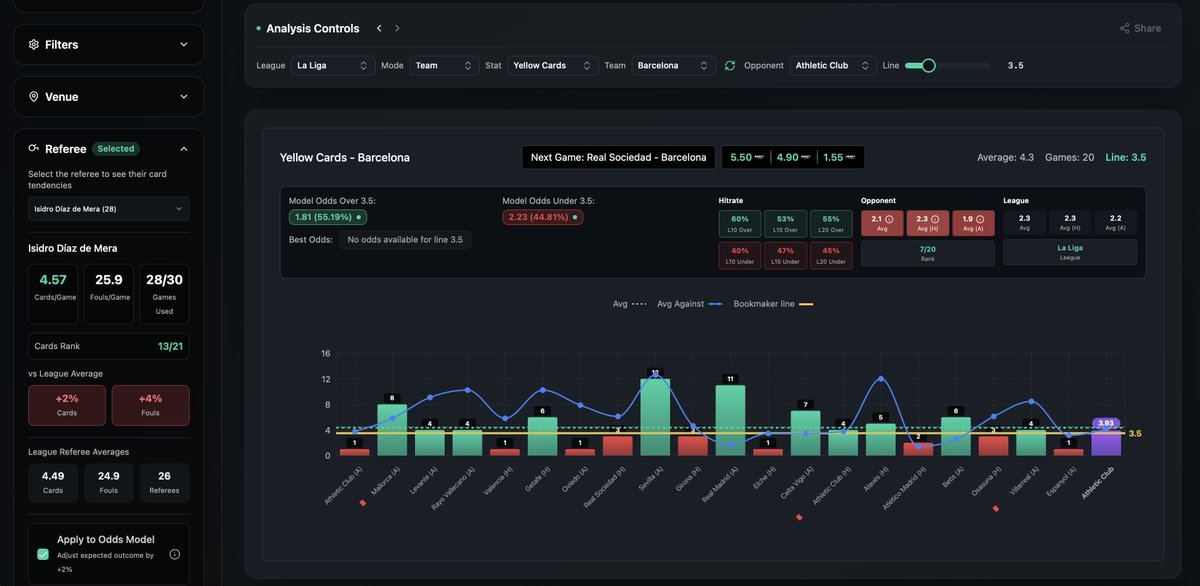The image size is (1200, 586).
Task: Click the +4% Fouls vs league tile
Action: click(151, 405)
